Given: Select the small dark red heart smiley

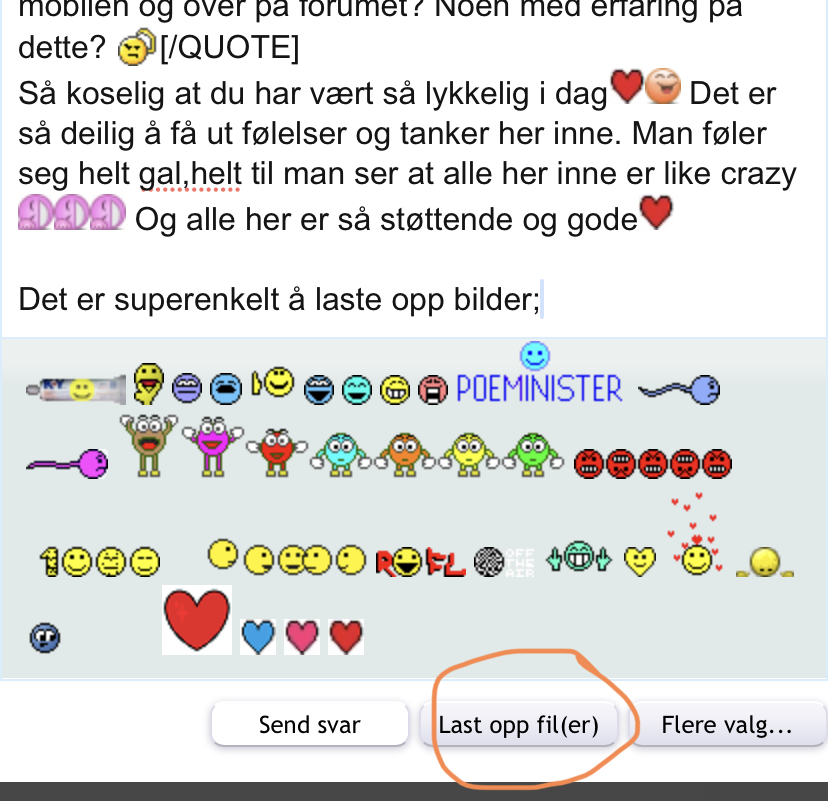Looking at the screenshot, I should [346, 637].
